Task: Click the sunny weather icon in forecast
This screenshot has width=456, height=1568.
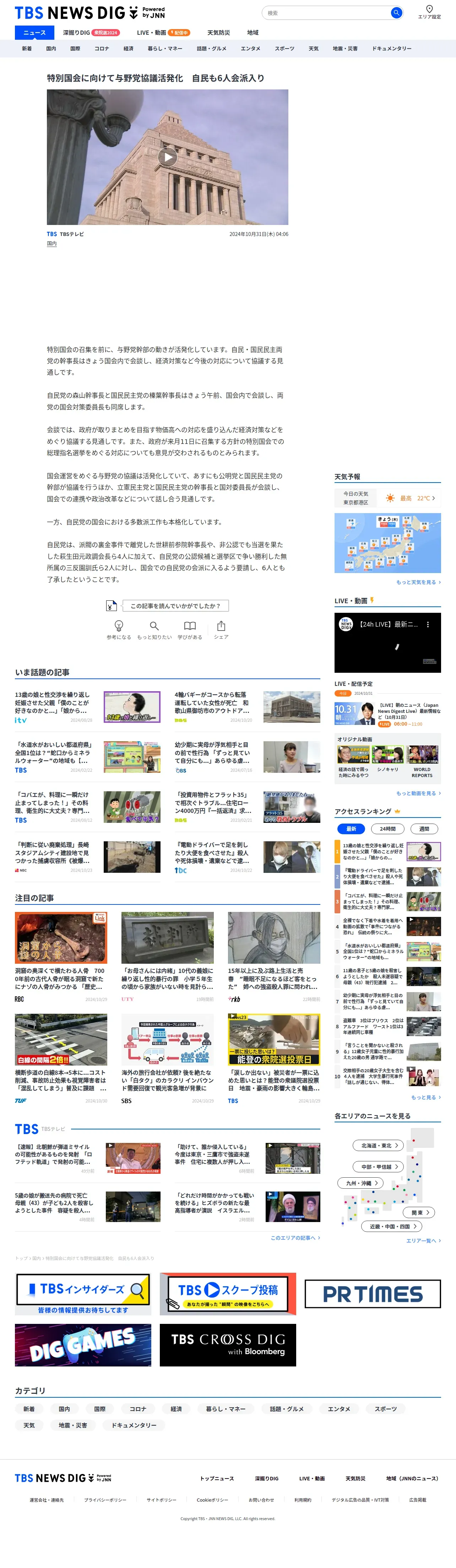Action: tap(390, 498)
